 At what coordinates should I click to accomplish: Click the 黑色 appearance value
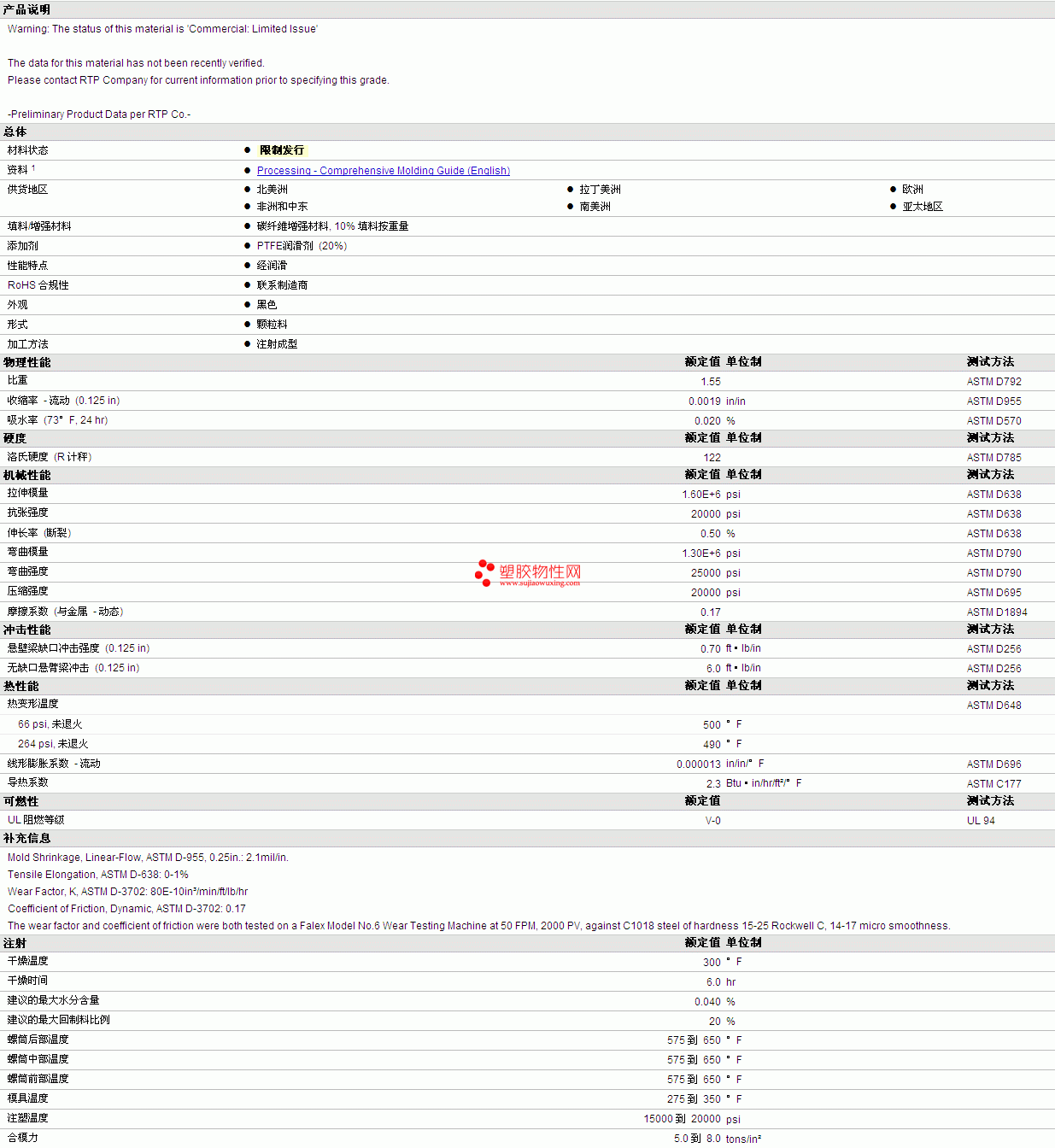click(267, 305)
